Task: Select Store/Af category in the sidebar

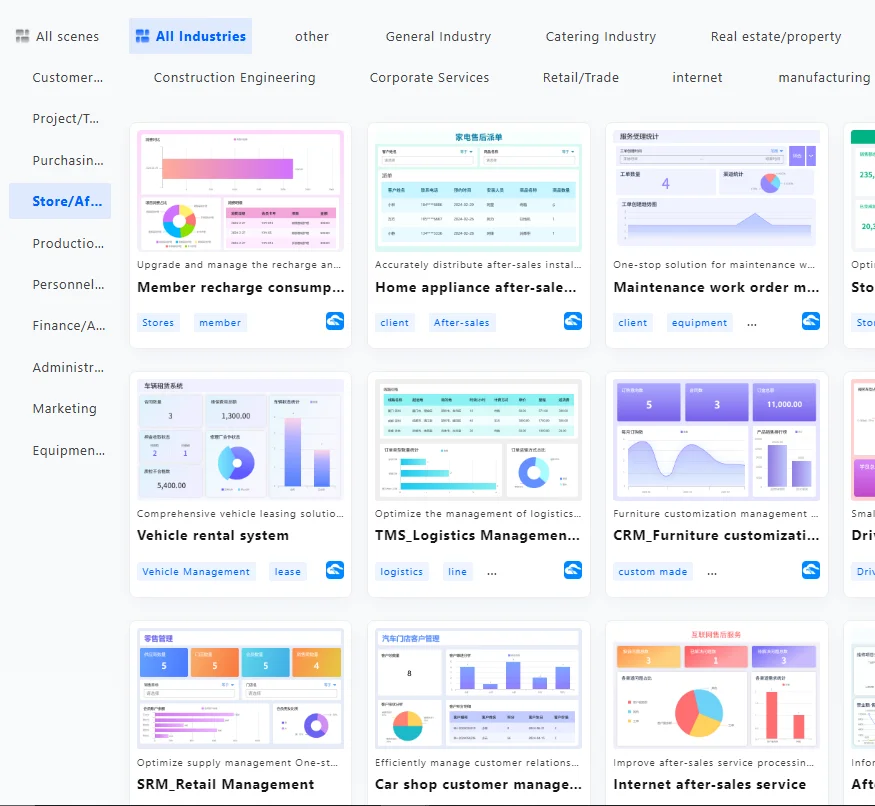Action: tap(60, 201)
